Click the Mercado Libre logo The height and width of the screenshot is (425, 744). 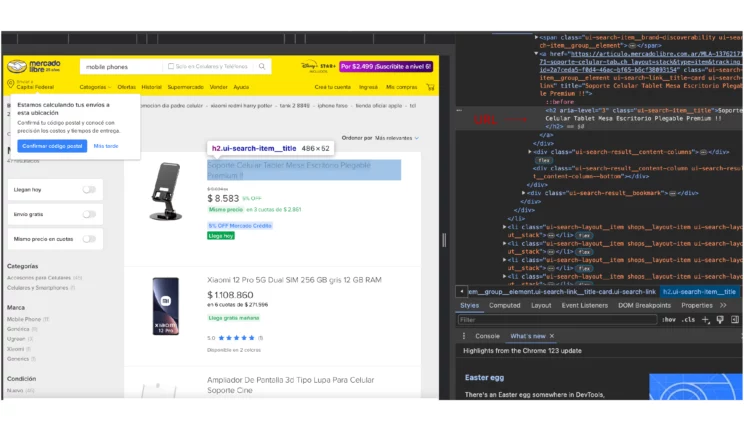34,66
